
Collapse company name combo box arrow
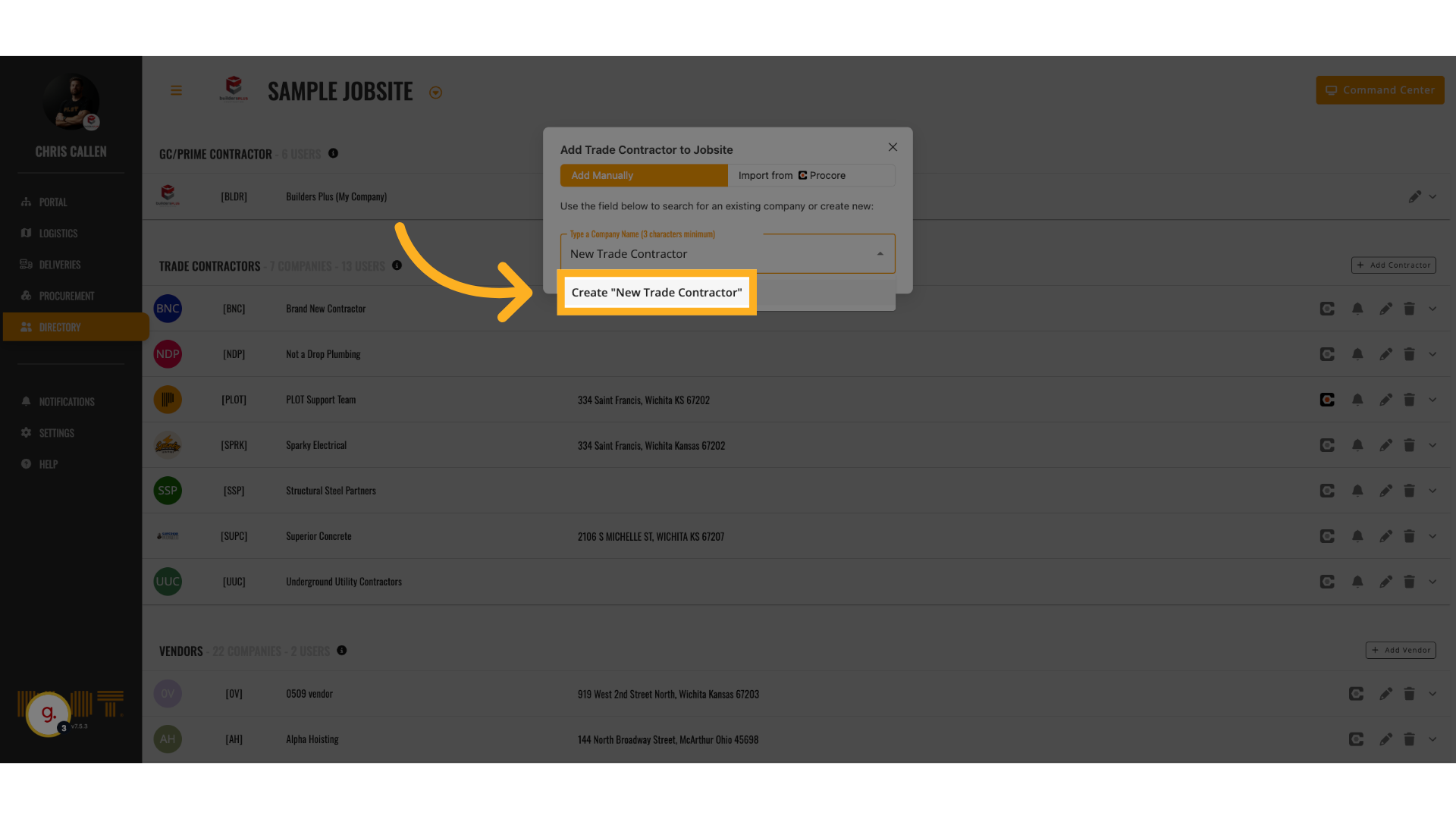click(x=880, y=254)
